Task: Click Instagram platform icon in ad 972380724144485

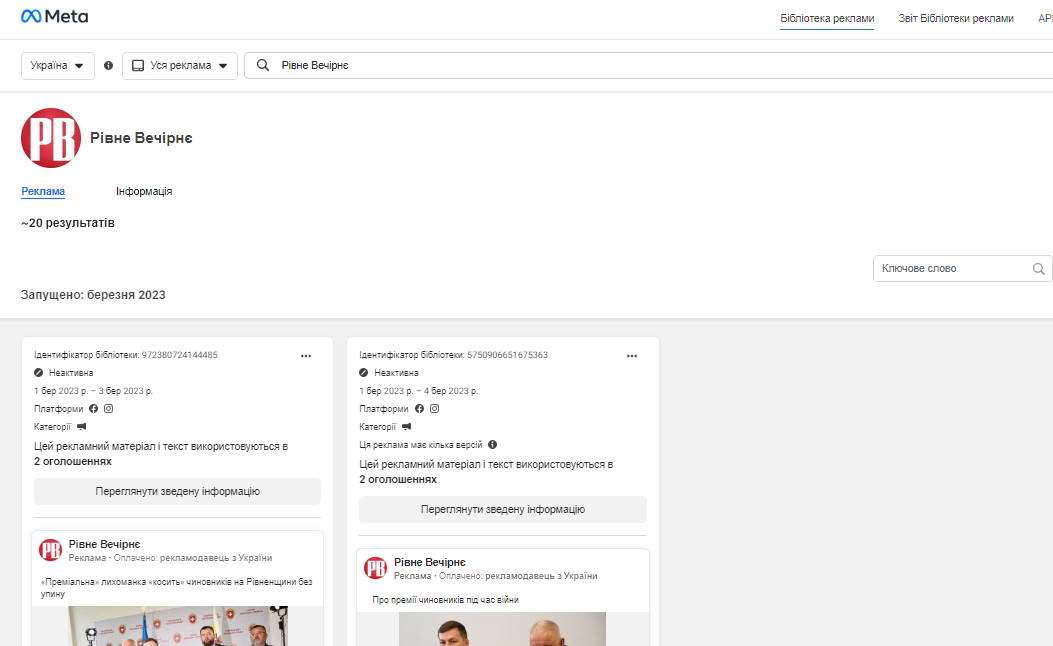Action: coord(109,408)
